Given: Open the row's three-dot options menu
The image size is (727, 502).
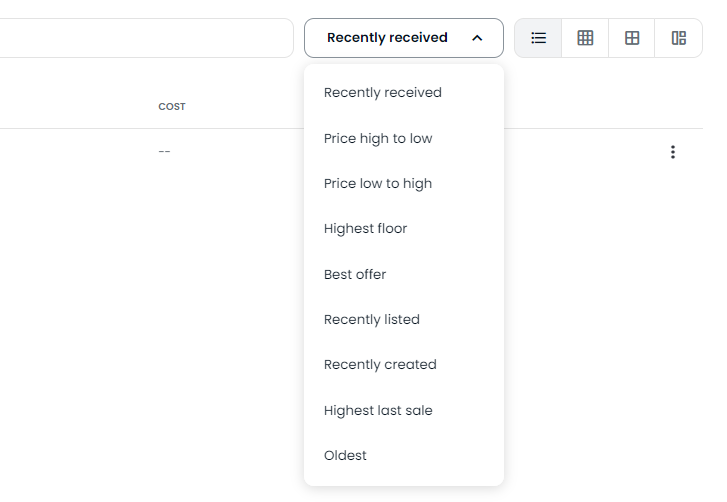Looking at the screenshot, I should (673, 152).
